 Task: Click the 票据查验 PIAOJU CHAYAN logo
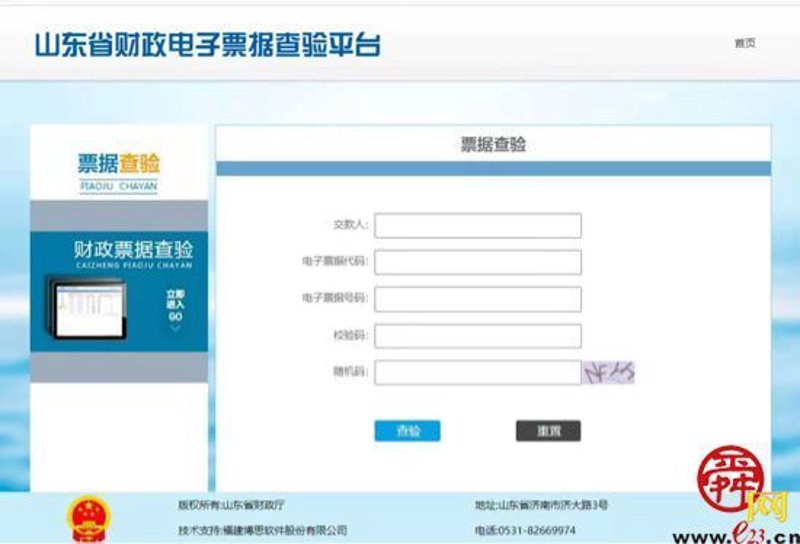point(118,173)
